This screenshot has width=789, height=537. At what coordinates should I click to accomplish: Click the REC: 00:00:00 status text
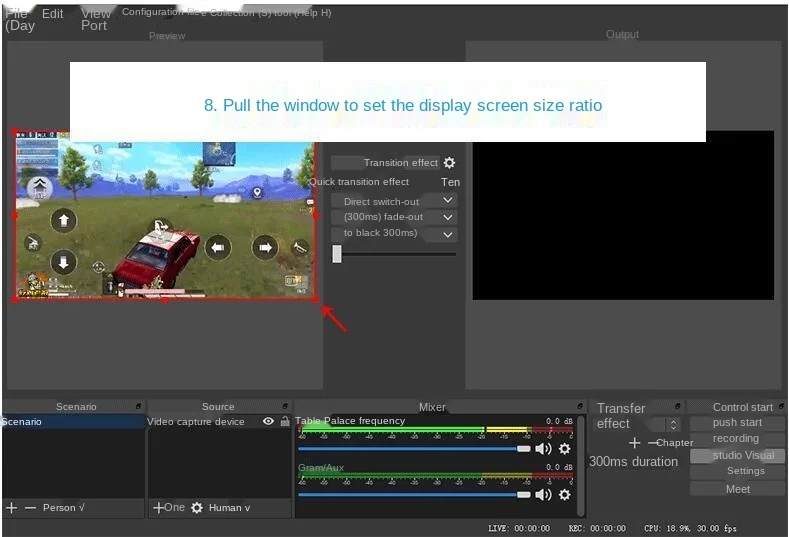[597, 528]
